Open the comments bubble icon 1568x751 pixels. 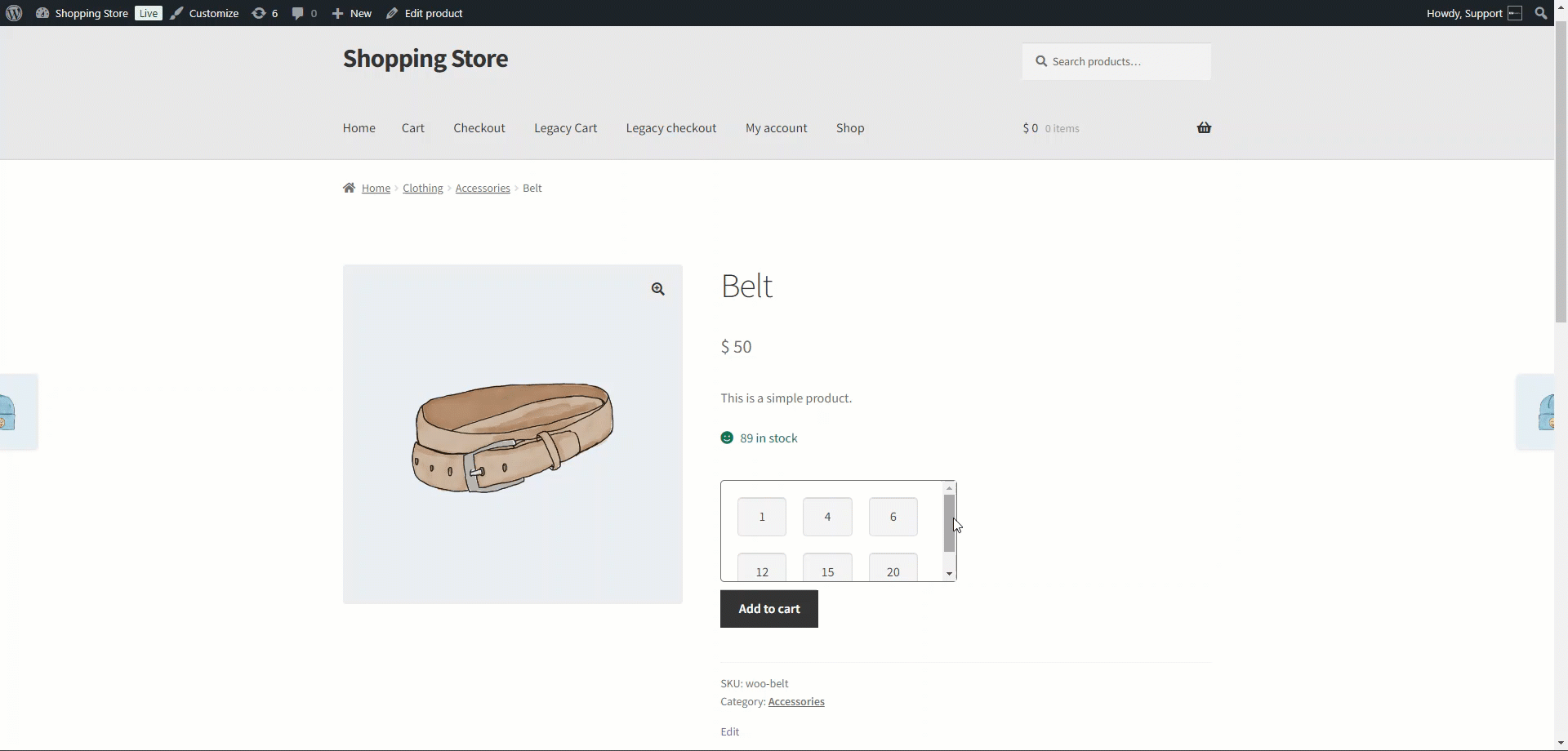point(298,13)
